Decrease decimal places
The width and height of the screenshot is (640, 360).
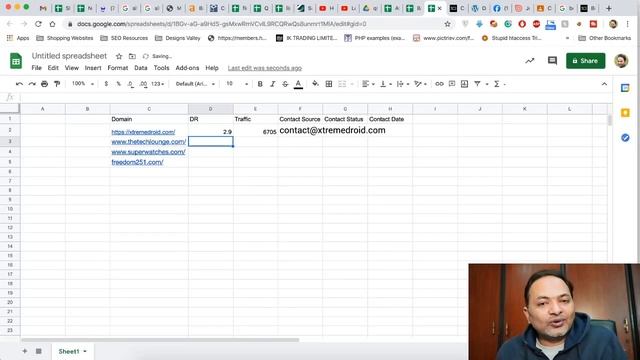click(x=131, y=84)
